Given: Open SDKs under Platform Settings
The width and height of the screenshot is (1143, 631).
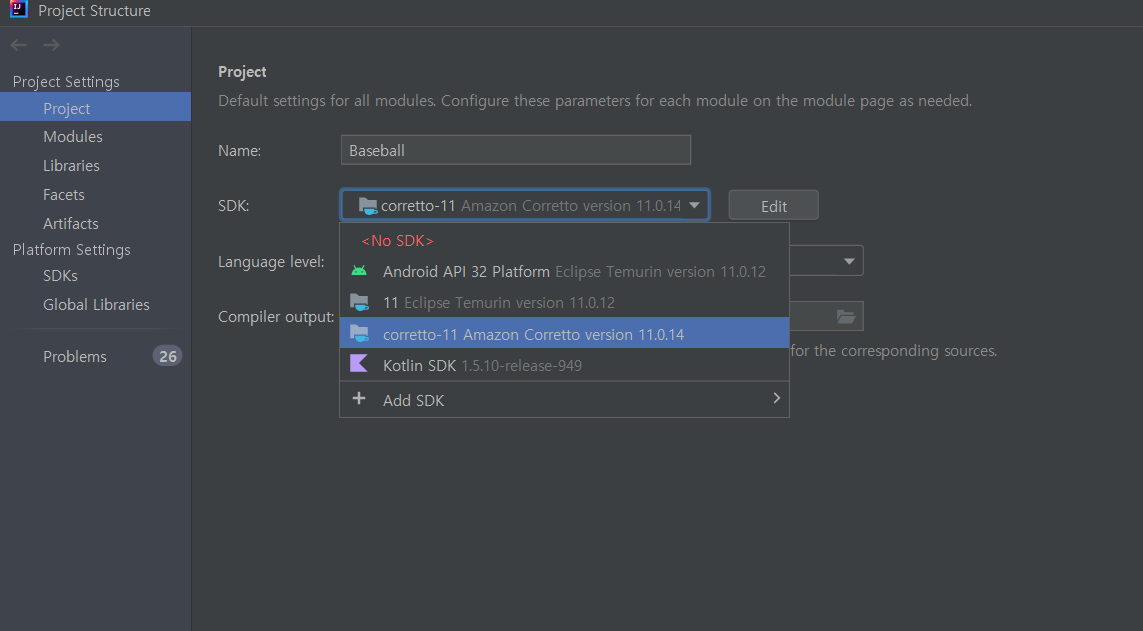Looking at the screenshot, I should pyautogui.click(x=61, y=275).
